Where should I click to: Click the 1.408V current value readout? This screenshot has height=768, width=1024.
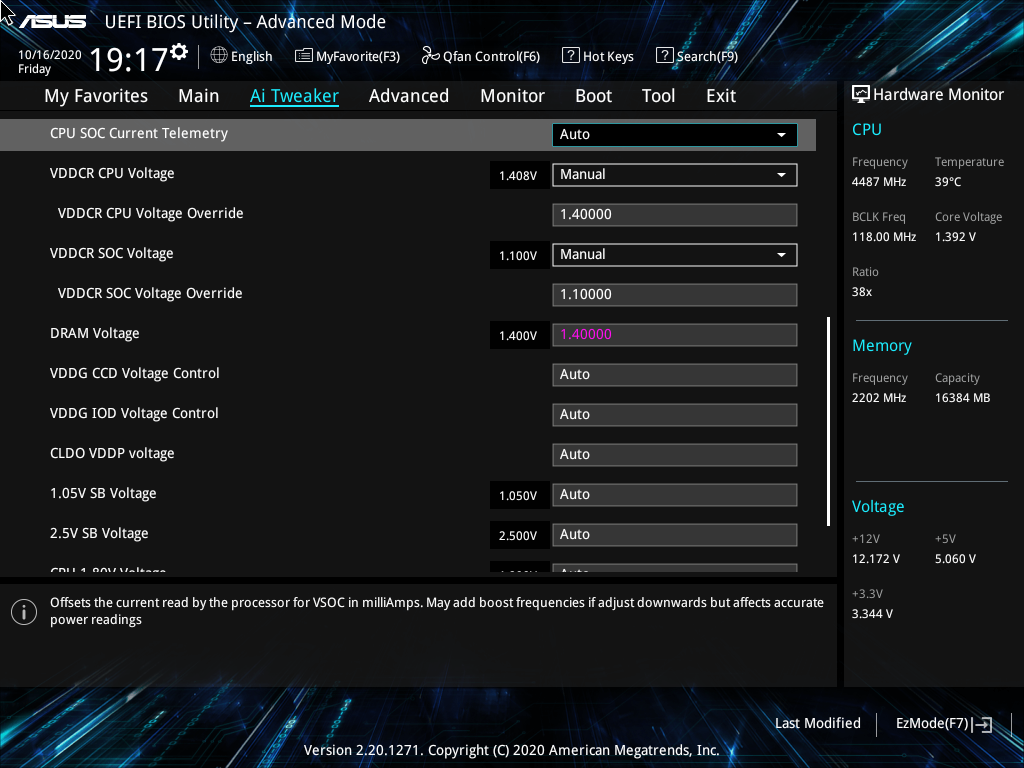click(x=519, y=176)
